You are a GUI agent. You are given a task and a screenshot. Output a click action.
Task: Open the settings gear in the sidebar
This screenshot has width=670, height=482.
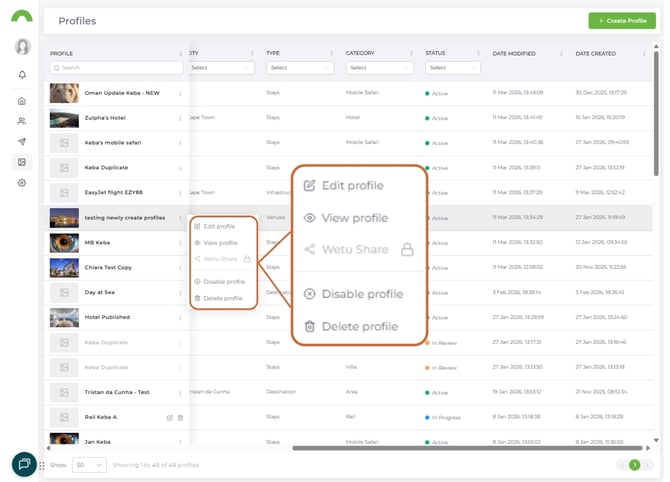click(22, 183)
